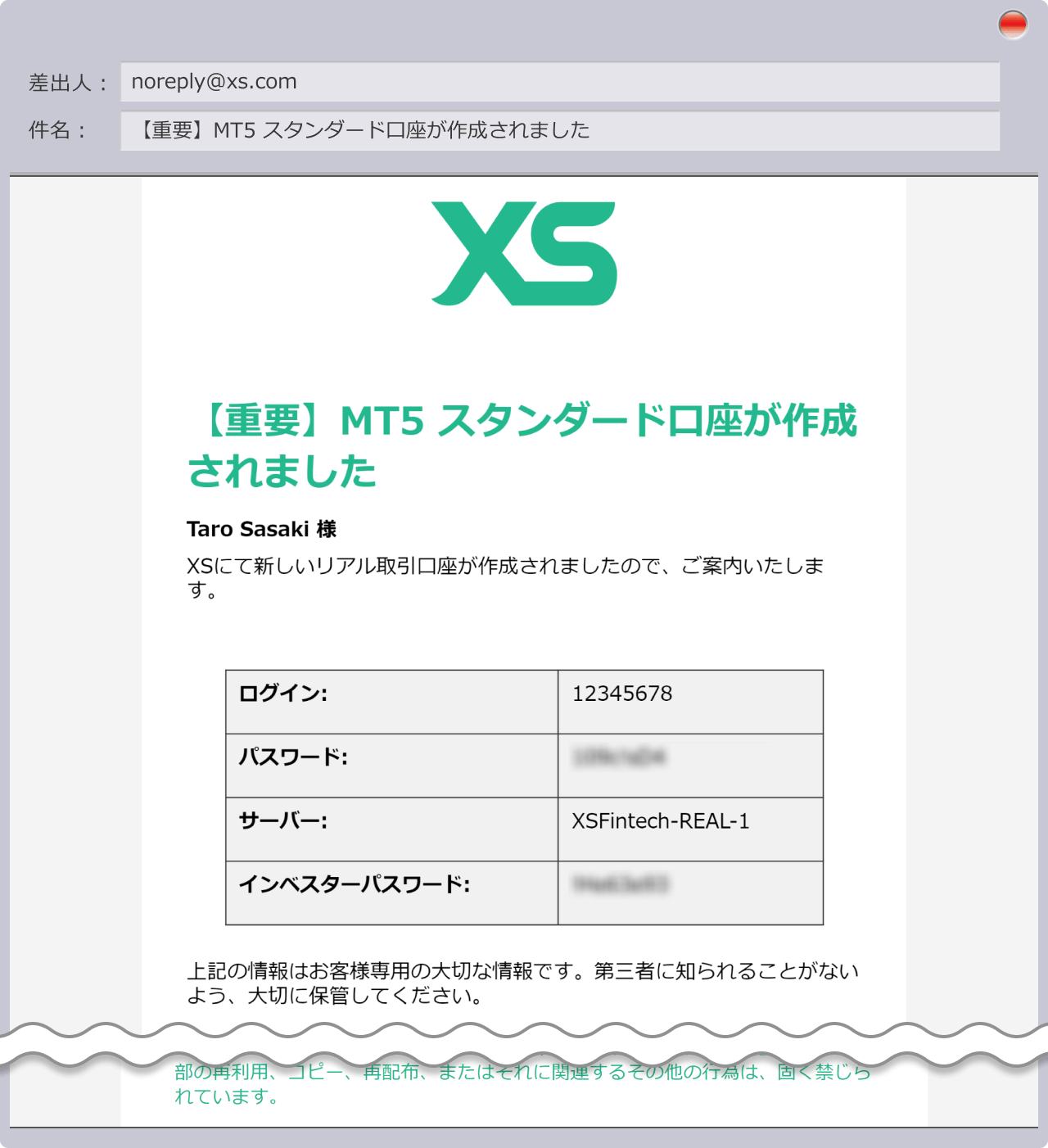
Task: Click the blurred password value
Action: click(620, 757)
